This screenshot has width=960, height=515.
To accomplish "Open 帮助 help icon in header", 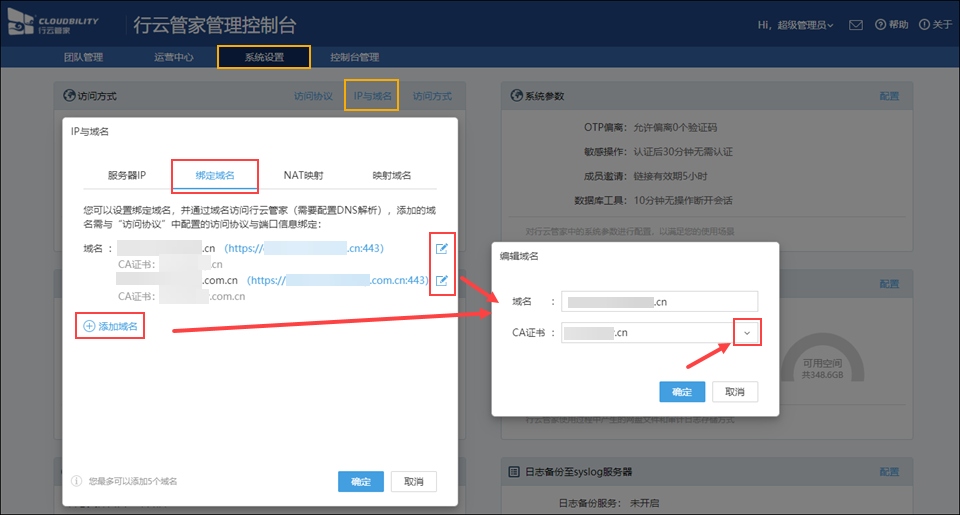I will (880, 25).
